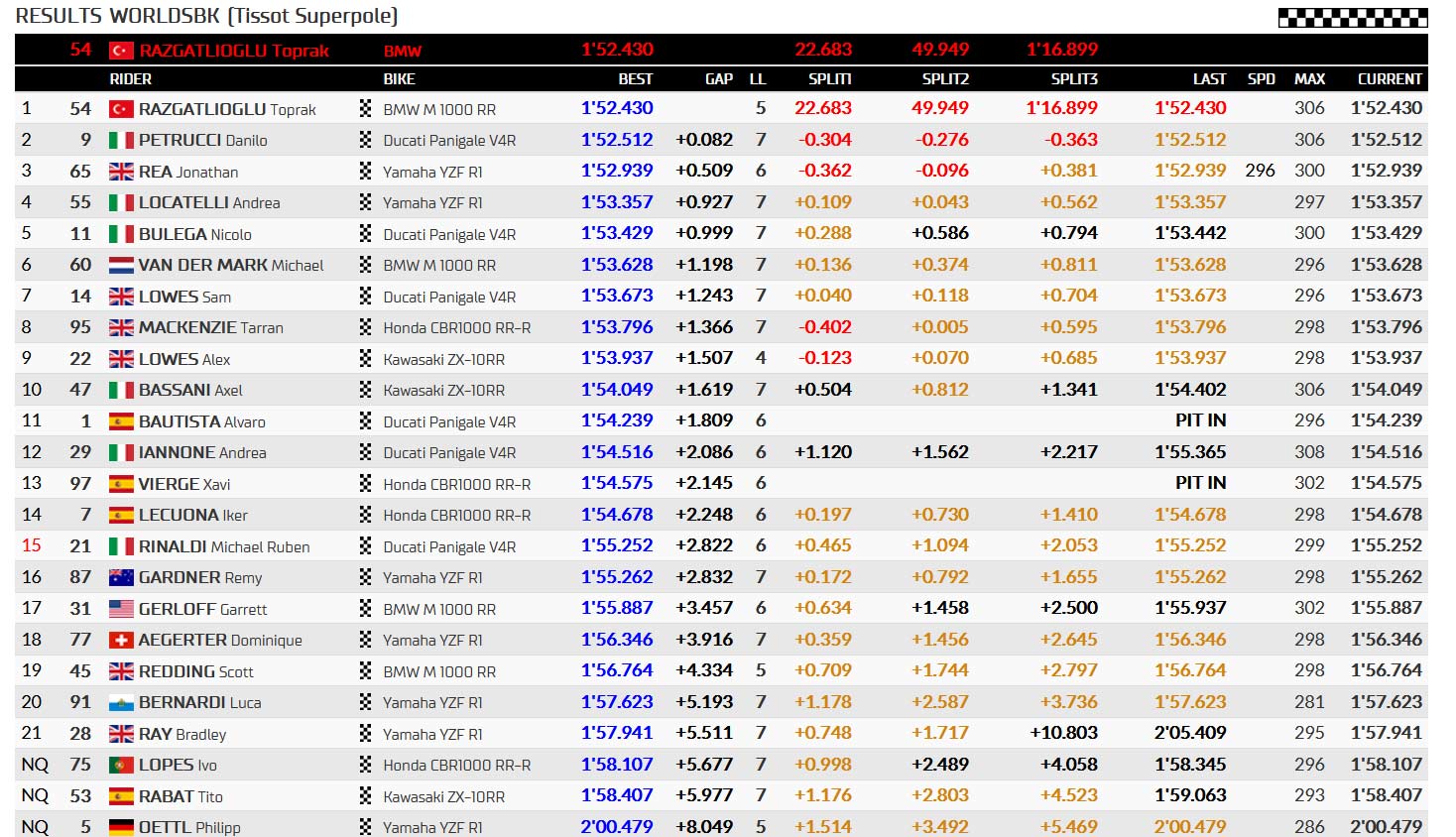Click rider name PETRUCCI Danilo
Image resolution: width=1456 pixels, height=837 pixels.
tap(203, 141)
